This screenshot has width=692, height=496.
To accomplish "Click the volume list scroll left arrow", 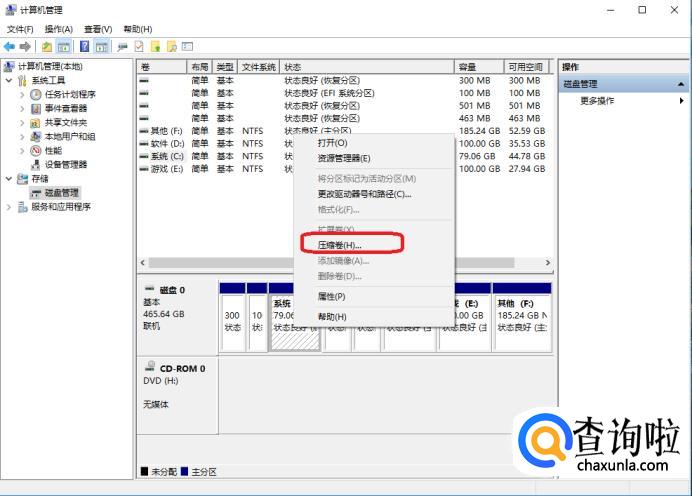I will pos(143,263).
